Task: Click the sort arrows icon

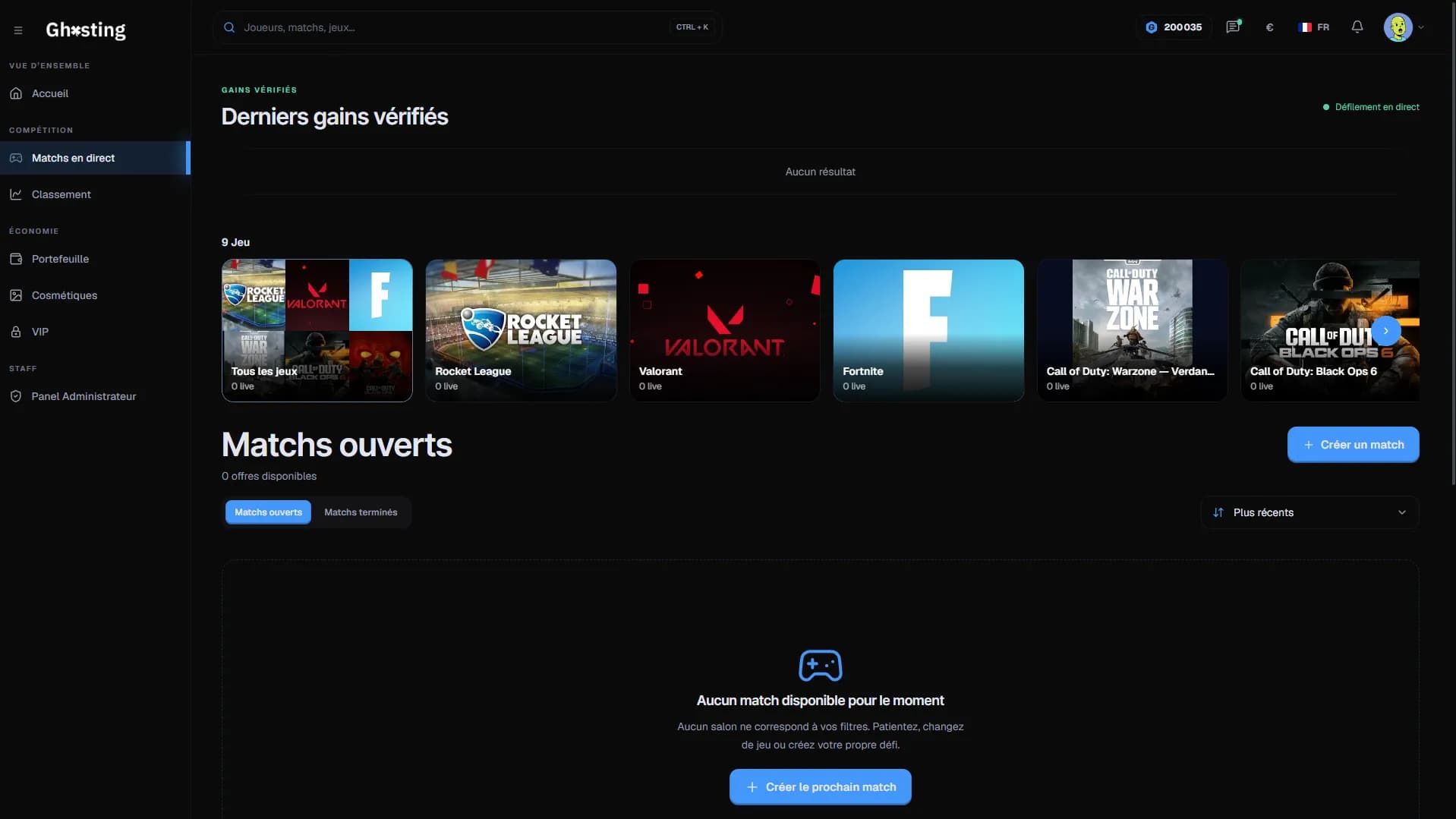Action: [x=1218, y=512]
